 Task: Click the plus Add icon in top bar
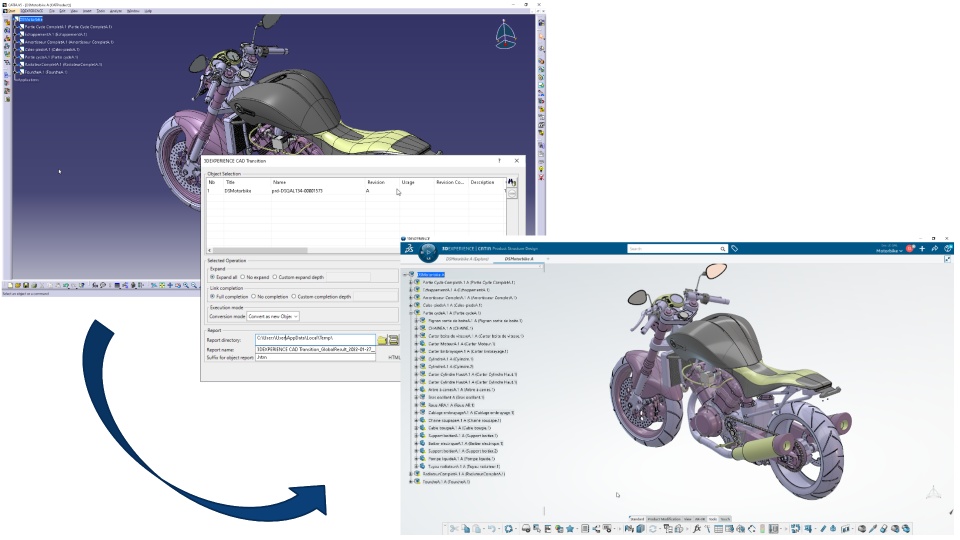pyautogui.click(x=922, y=249)
